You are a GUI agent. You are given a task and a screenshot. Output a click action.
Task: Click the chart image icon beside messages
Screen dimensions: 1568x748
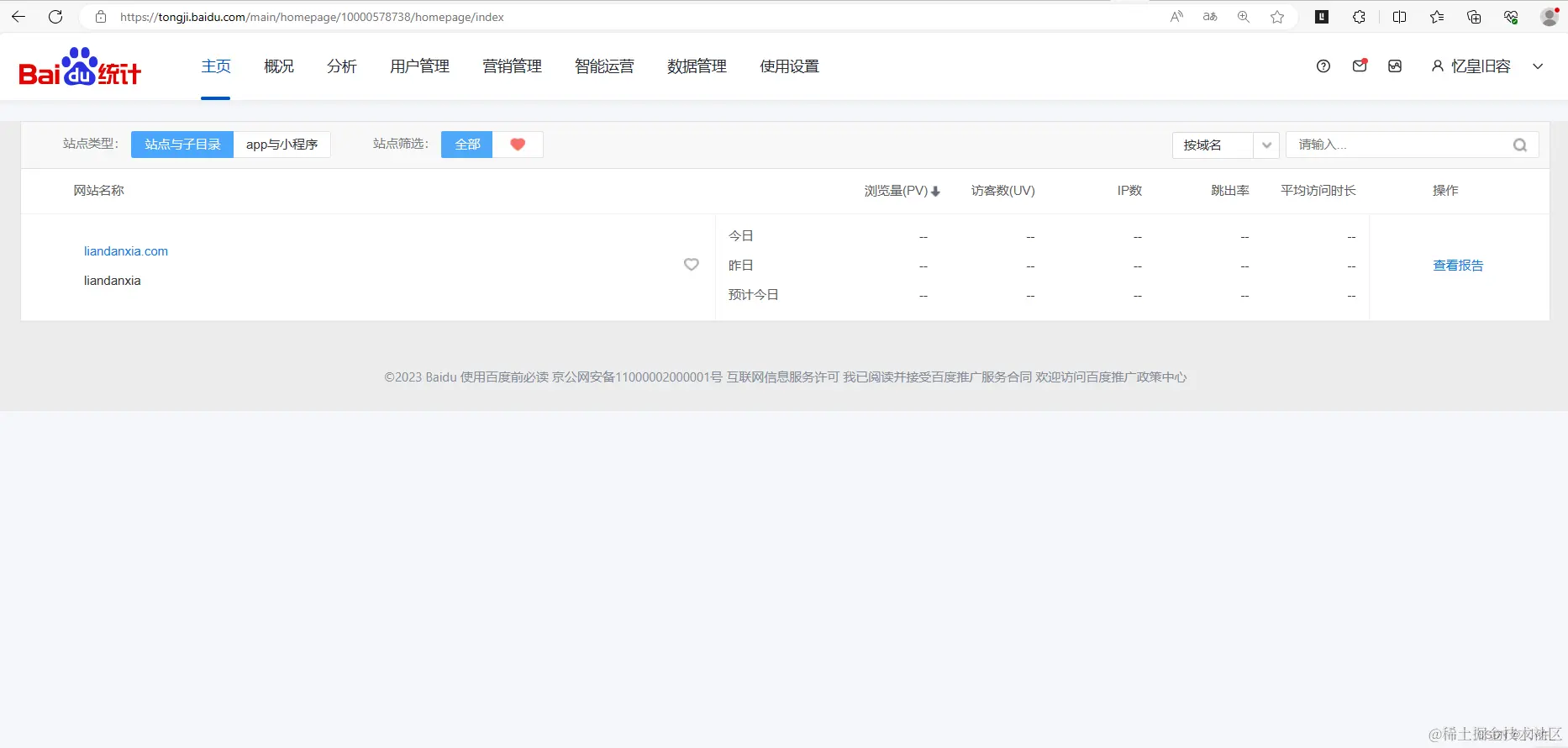[1395, 66]
